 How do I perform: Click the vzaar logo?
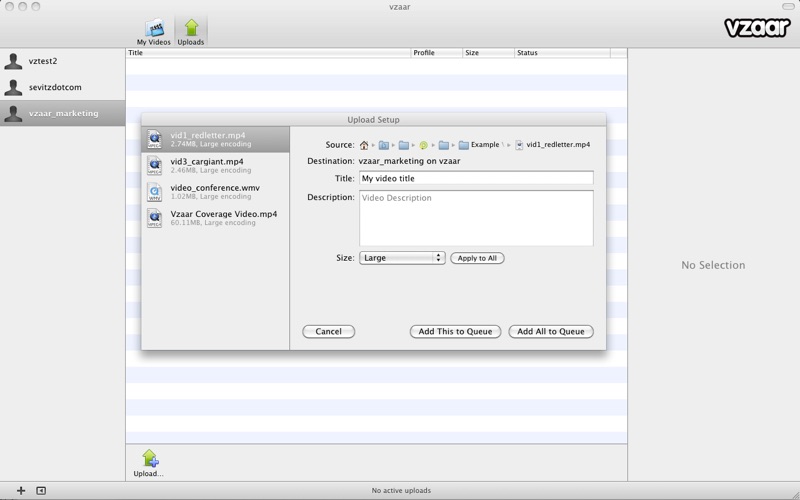coord(757,27)
